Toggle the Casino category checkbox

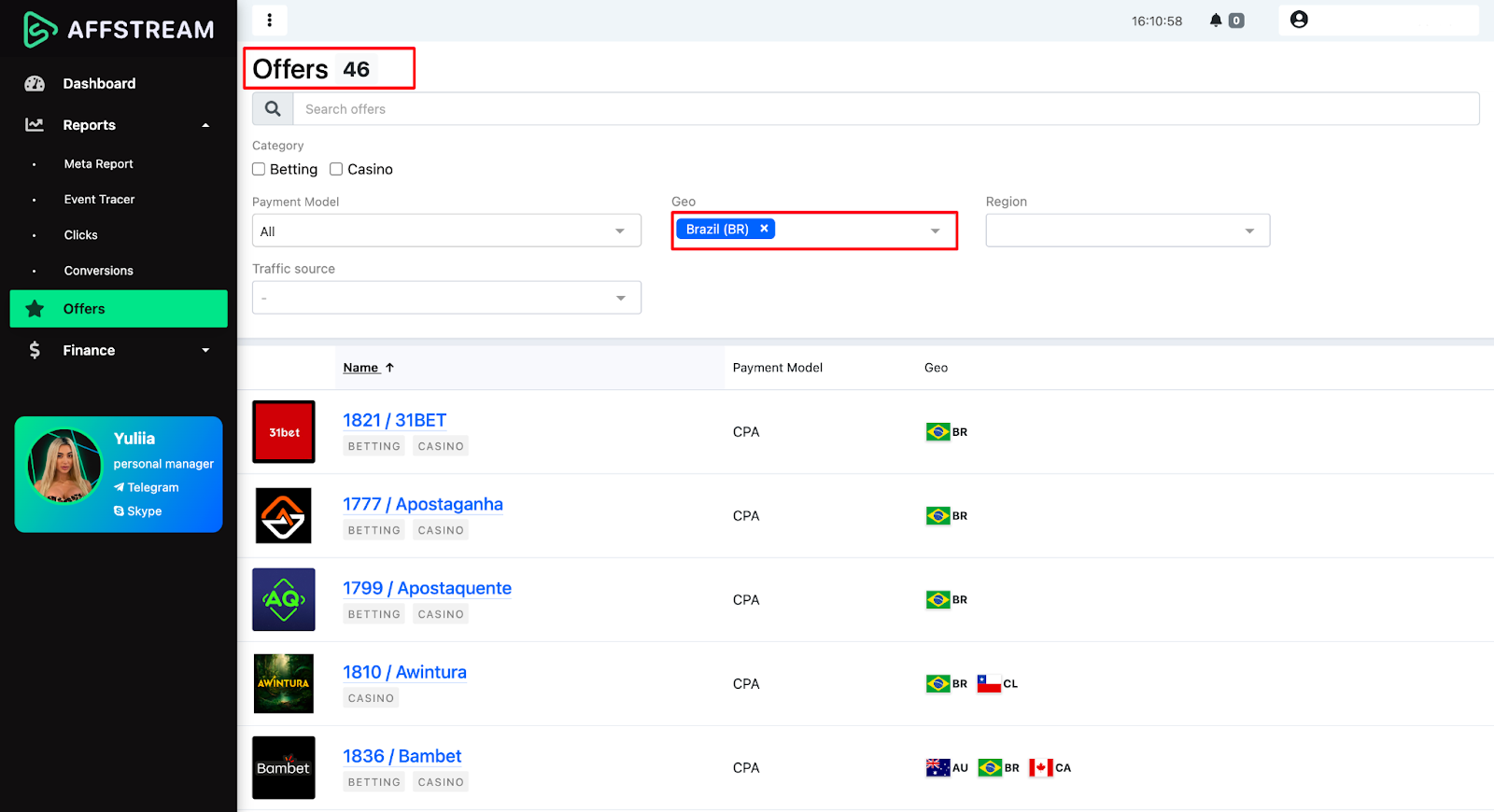click(x=336, y=169)
